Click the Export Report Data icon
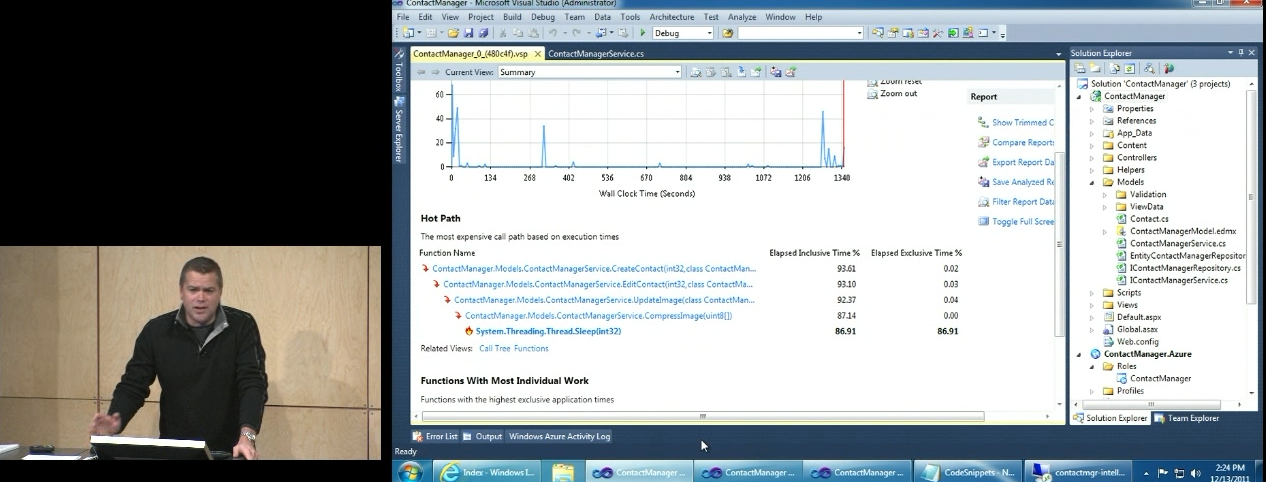 [983, 162]
